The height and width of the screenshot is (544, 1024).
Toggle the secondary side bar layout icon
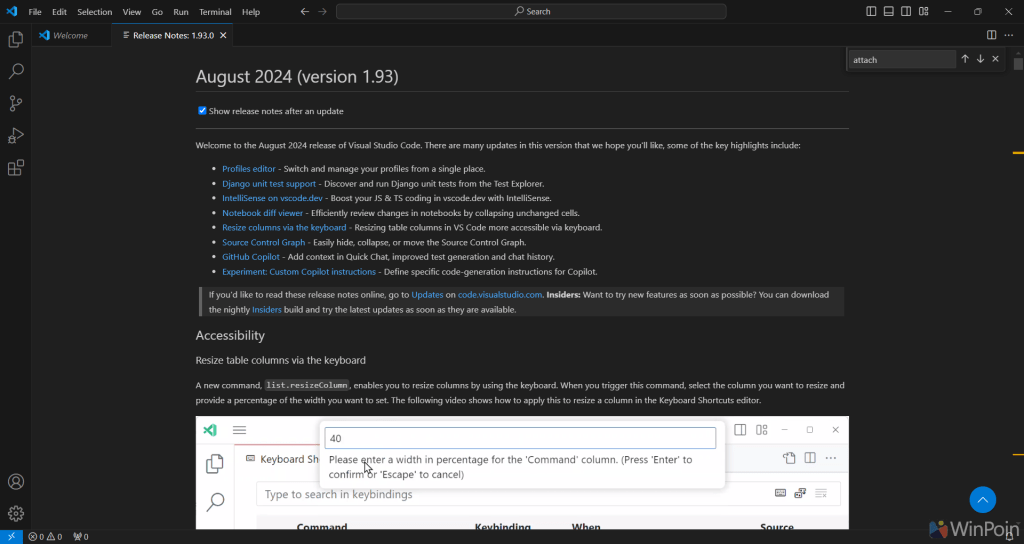tap(906, 12)
